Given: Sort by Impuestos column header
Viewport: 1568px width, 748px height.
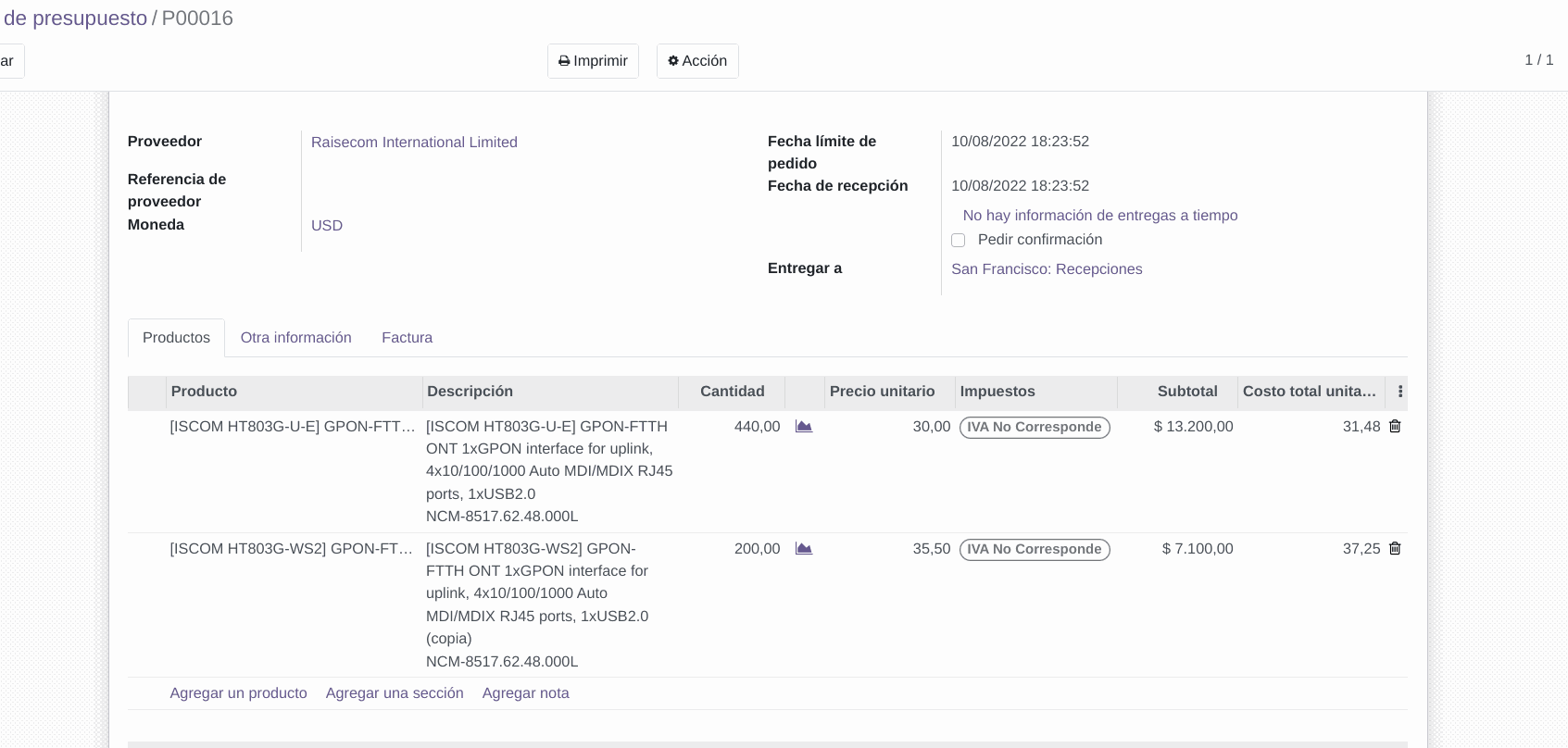Looking at the screenshot, I should (1035, 392).
